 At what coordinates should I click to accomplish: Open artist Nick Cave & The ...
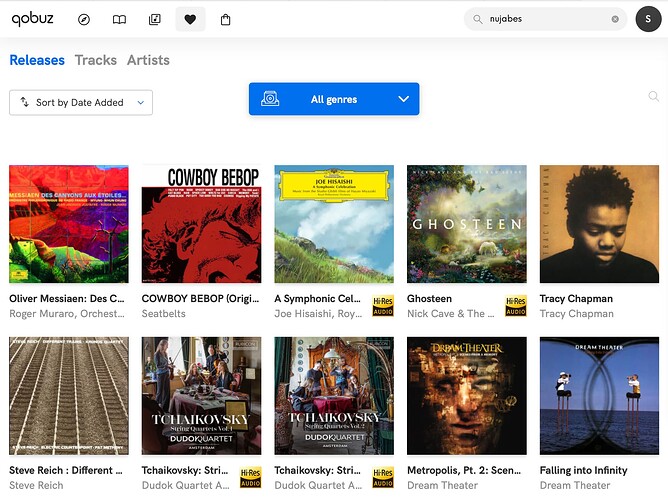coord(451,313)
